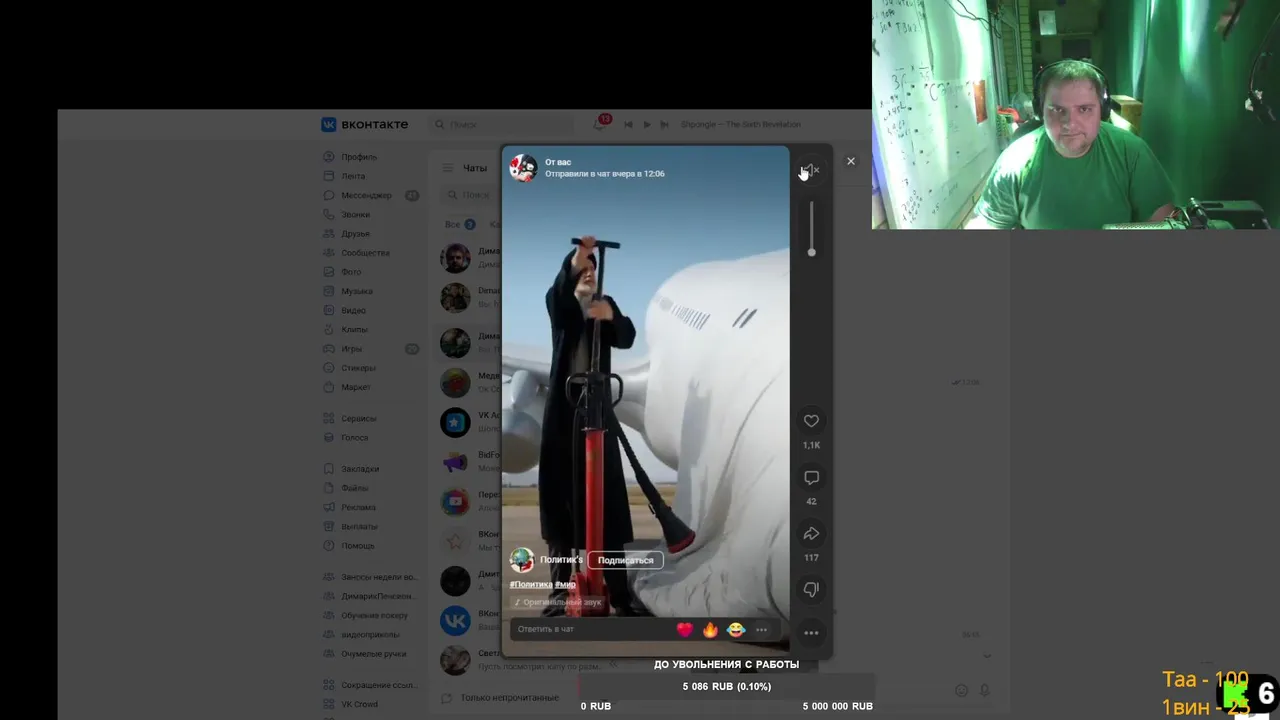Open the emoji picker in the message box
Screen dimensions: 1280x720
point(961,690)
